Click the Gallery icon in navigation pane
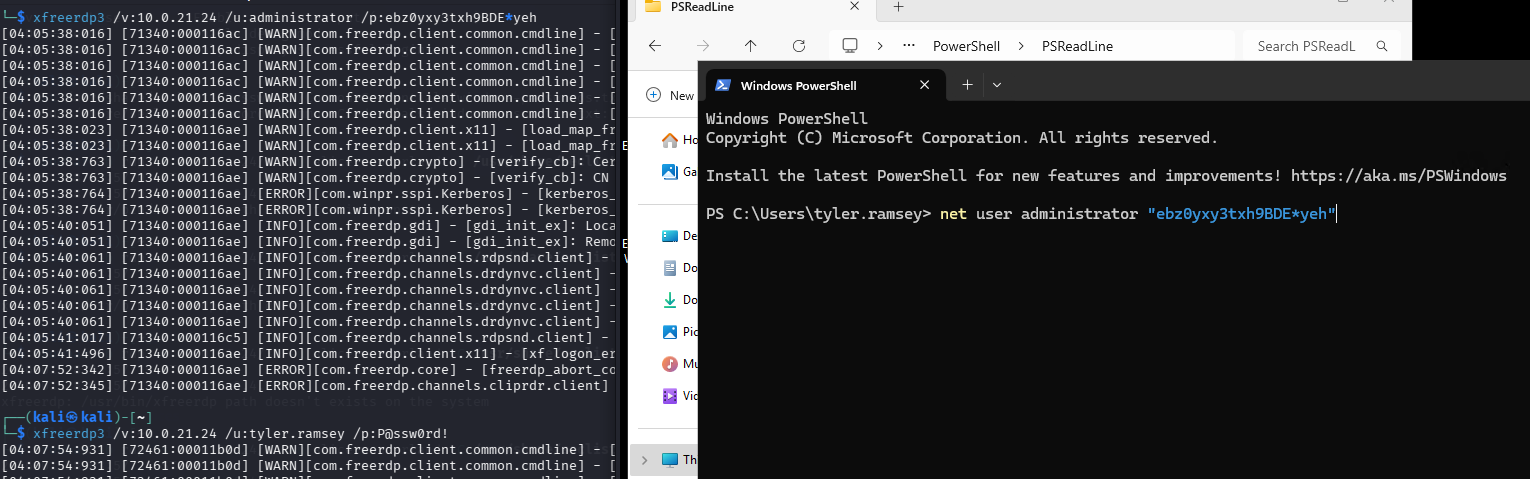Viewport: 1530px width, 479px height. [669, 172]
